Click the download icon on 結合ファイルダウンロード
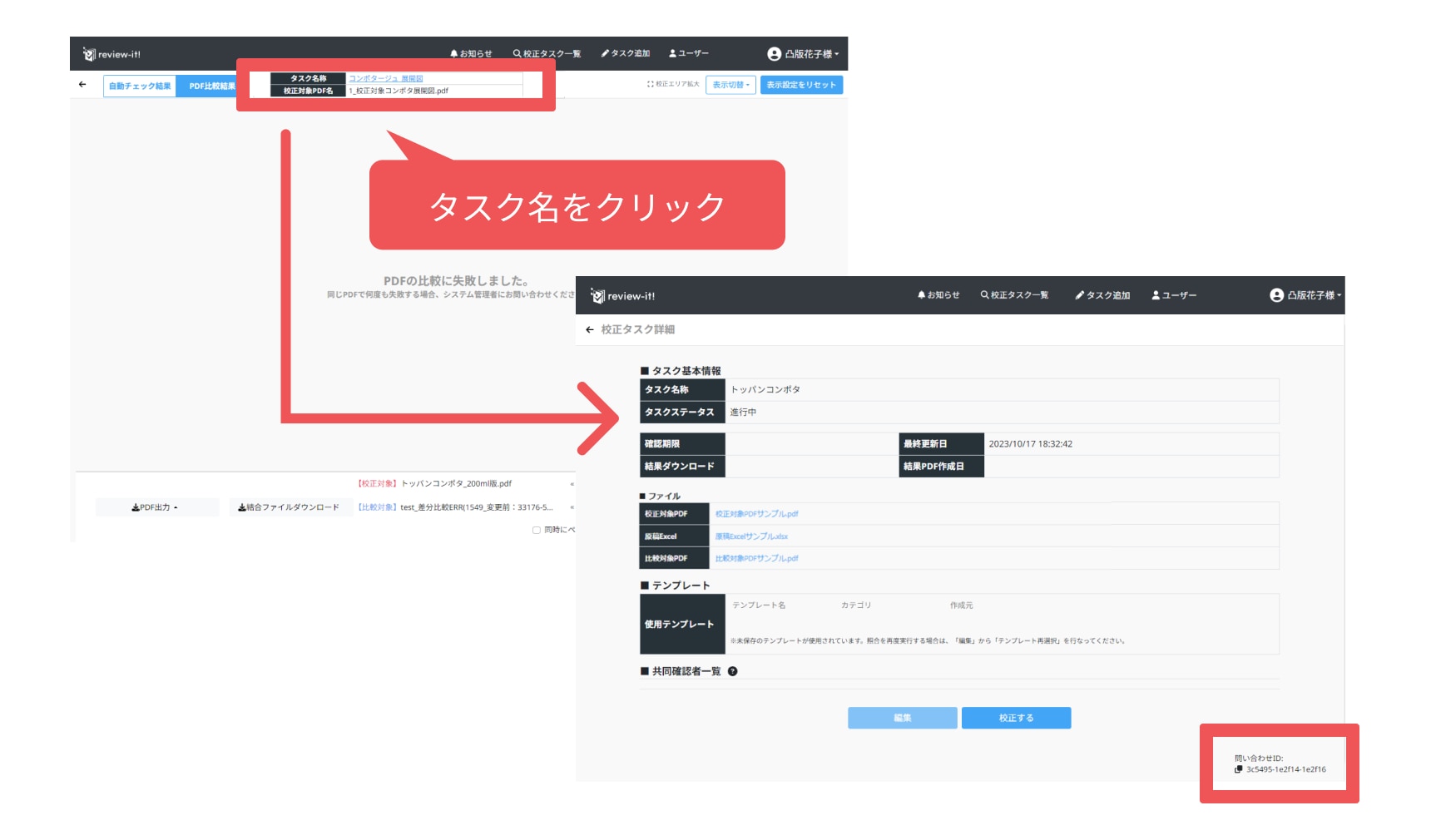The width and height of the screenshot is (1431, 840). click(242, 507)
